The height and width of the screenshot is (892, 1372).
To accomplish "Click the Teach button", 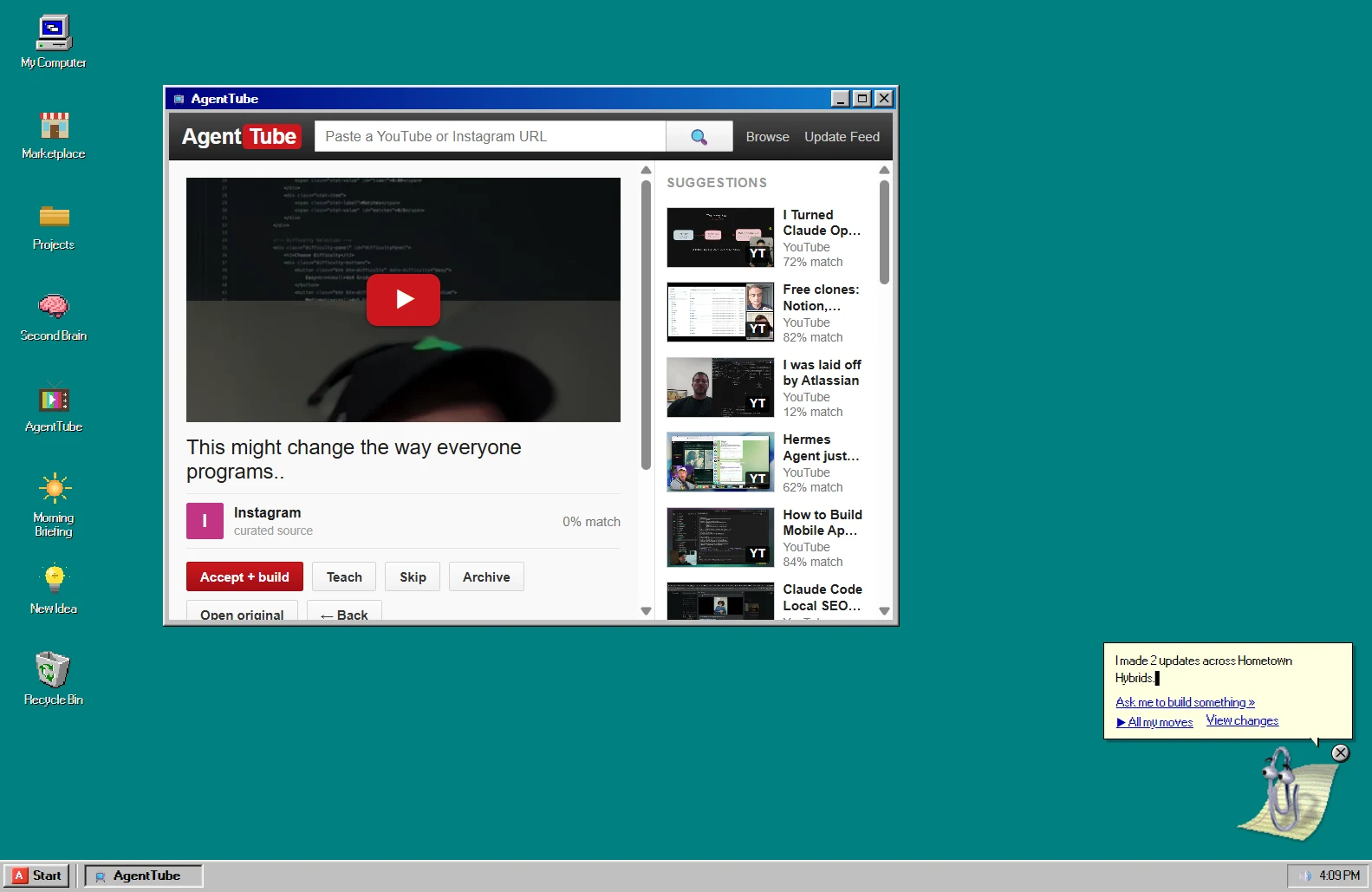I will coord(344,577).
